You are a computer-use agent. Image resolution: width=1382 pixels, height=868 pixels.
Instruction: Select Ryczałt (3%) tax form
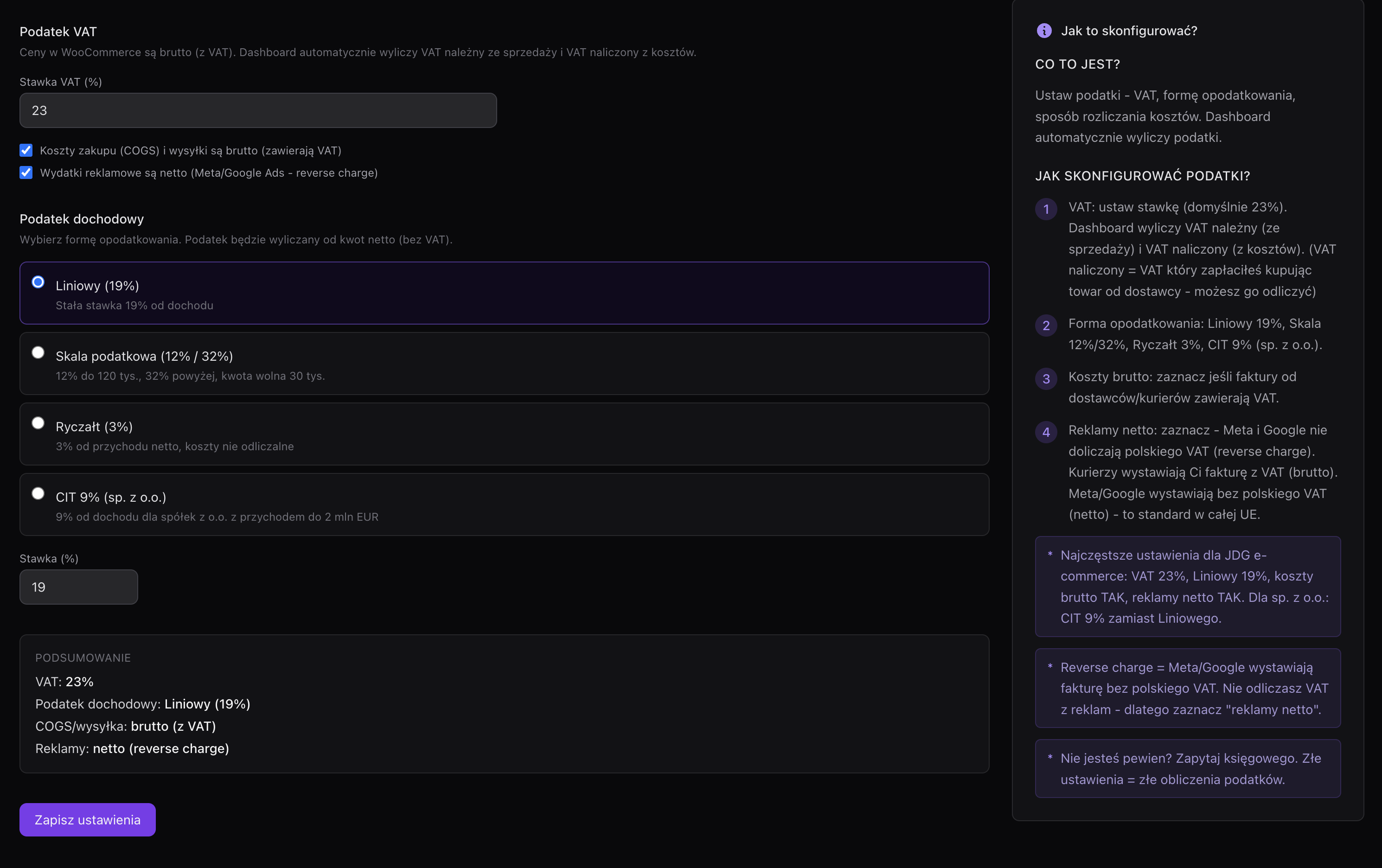pyautogui.click(x=38, y=423)
